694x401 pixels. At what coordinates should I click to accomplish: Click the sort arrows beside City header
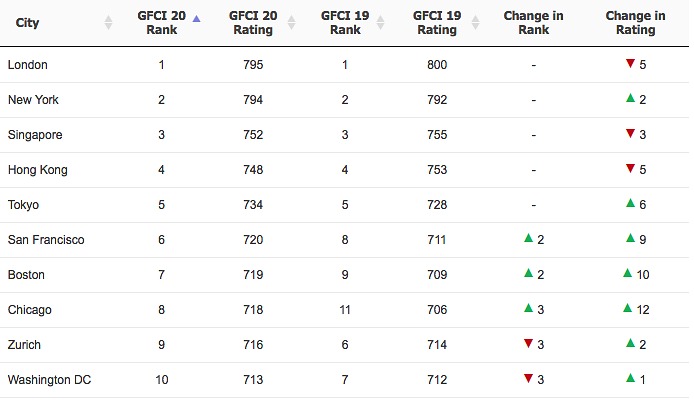[x=108, y=23]
